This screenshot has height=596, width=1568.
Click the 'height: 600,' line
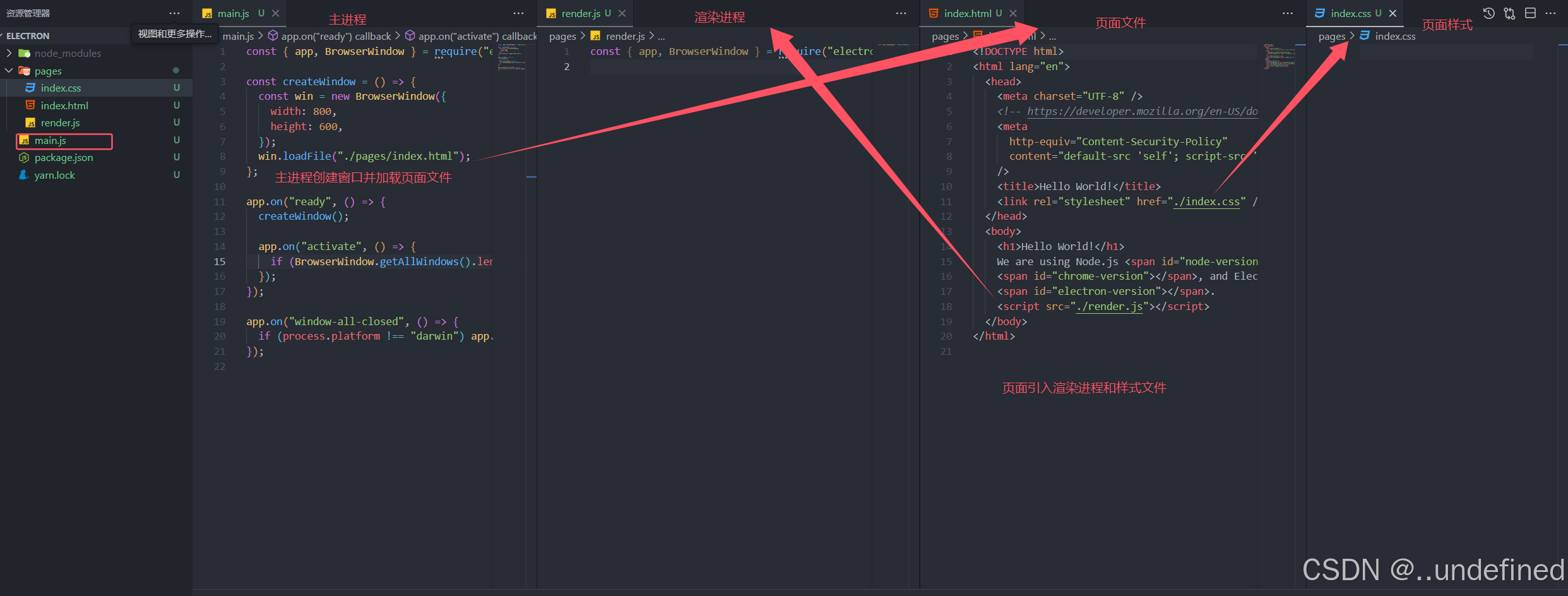tap(307, 126)
